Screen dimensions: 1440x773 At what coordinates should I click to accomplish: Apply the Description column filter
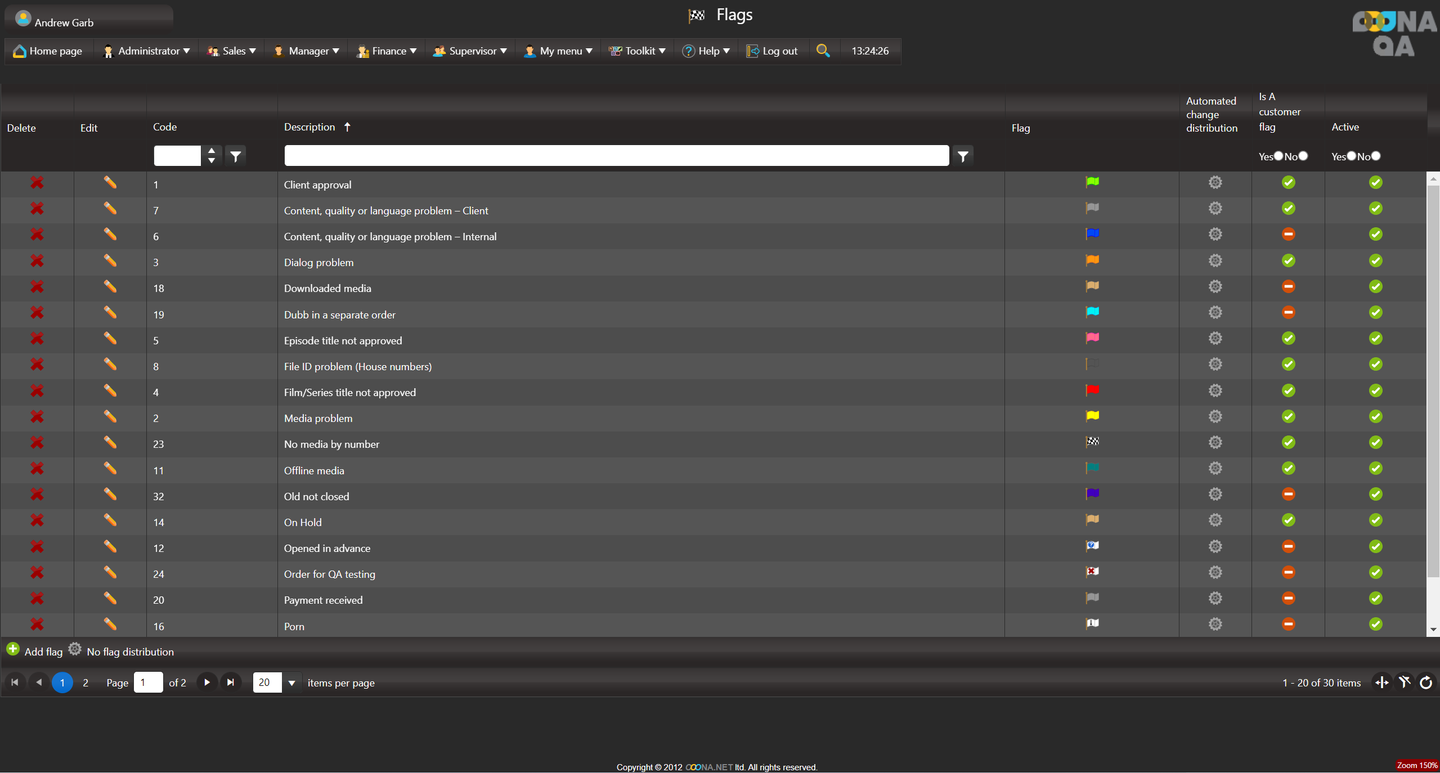[x=963, y=156]
